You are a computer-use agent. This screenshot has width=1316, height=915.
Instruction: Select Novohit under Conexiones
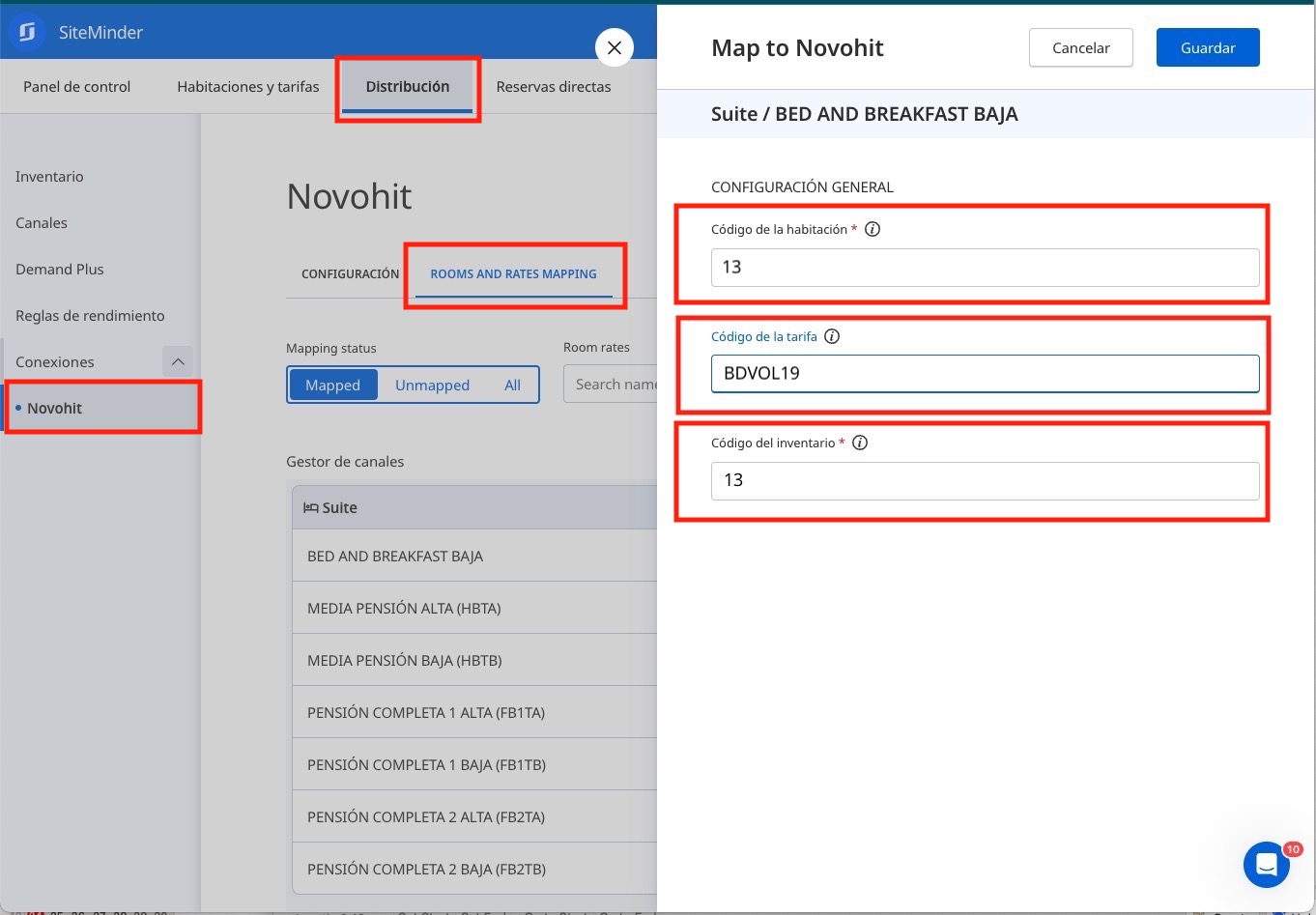coord(100,408)
